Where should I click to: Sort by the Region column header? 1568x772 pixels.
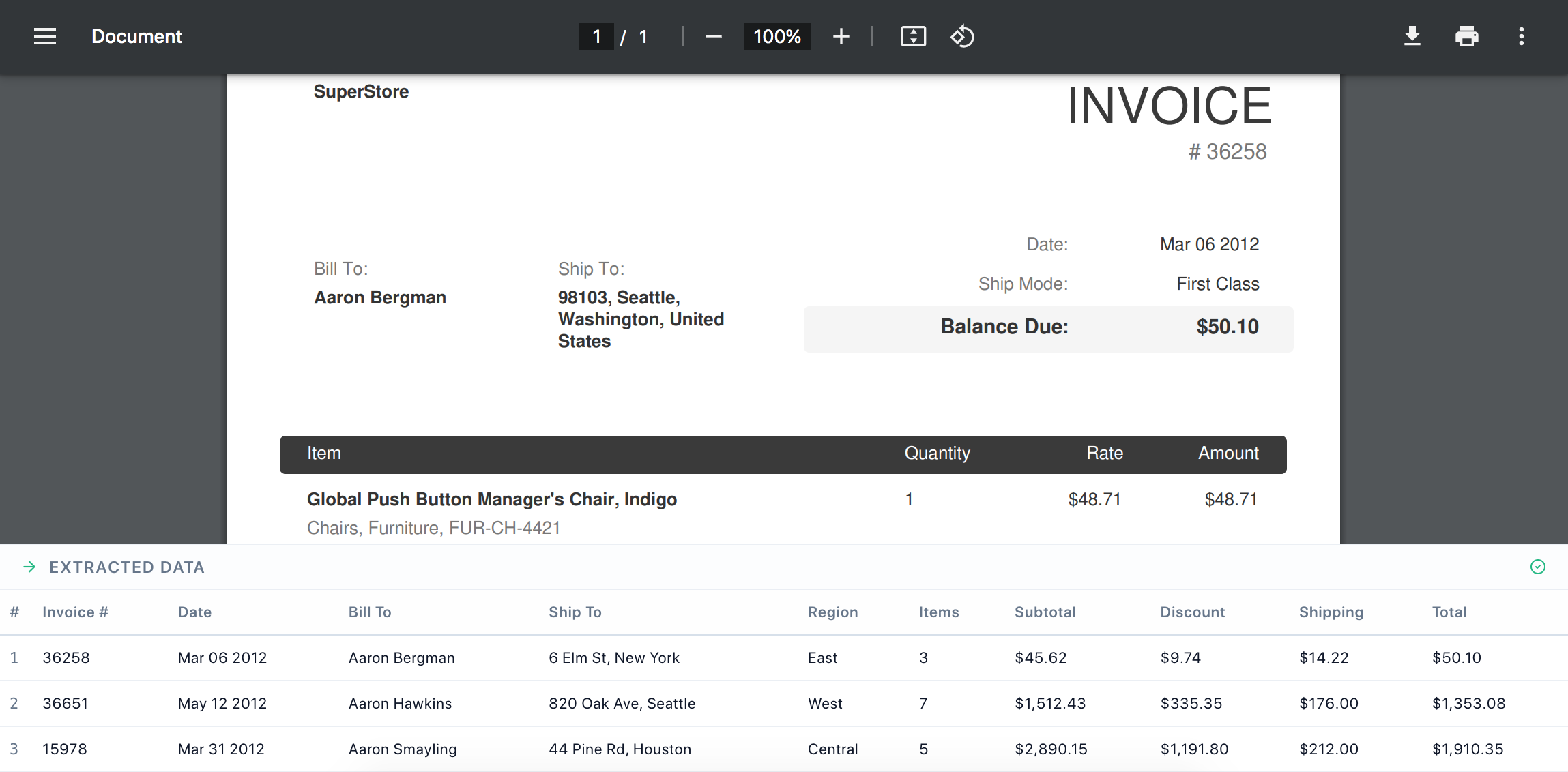point(832,612)
